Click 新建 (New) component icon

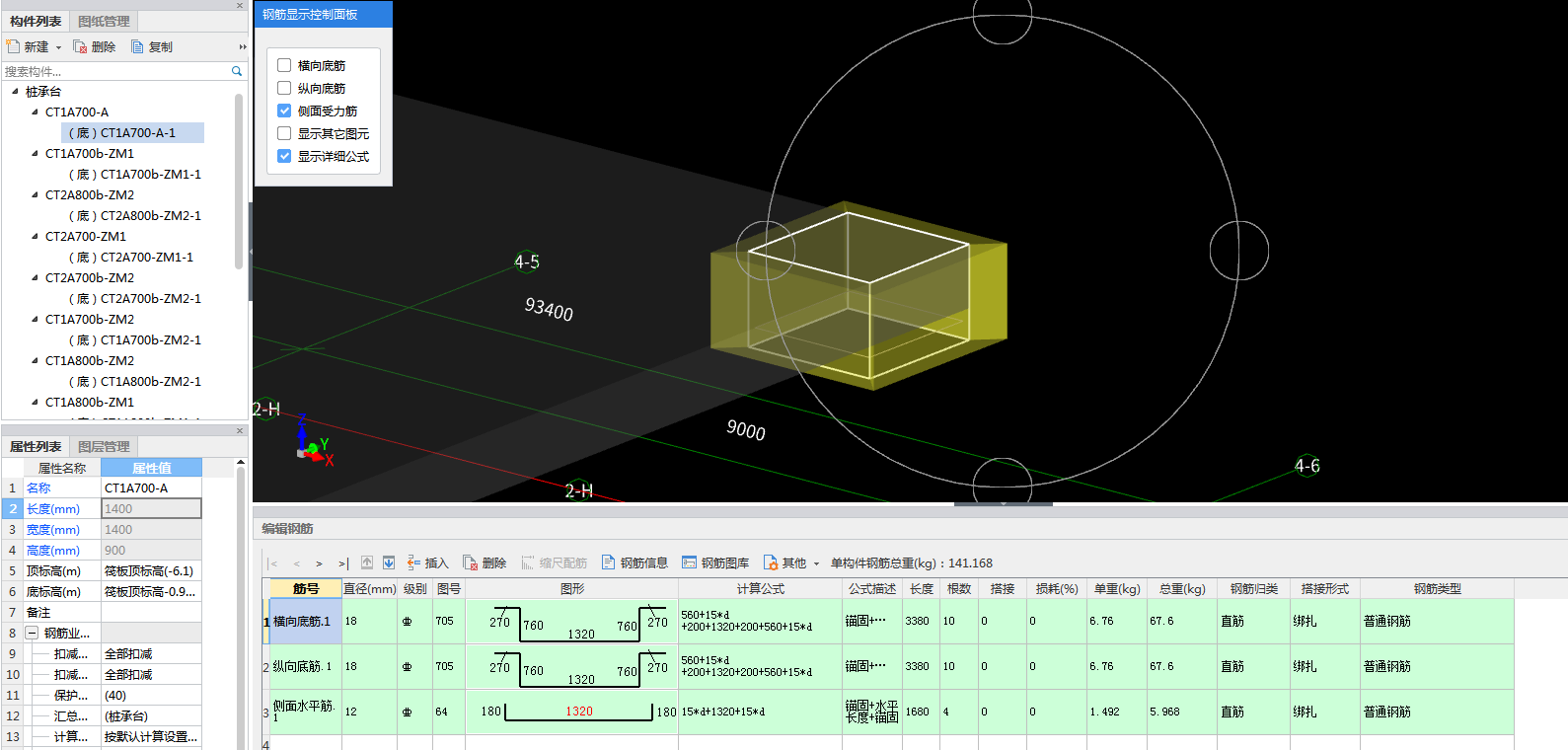pyautogui.click(x=13, y=46)
